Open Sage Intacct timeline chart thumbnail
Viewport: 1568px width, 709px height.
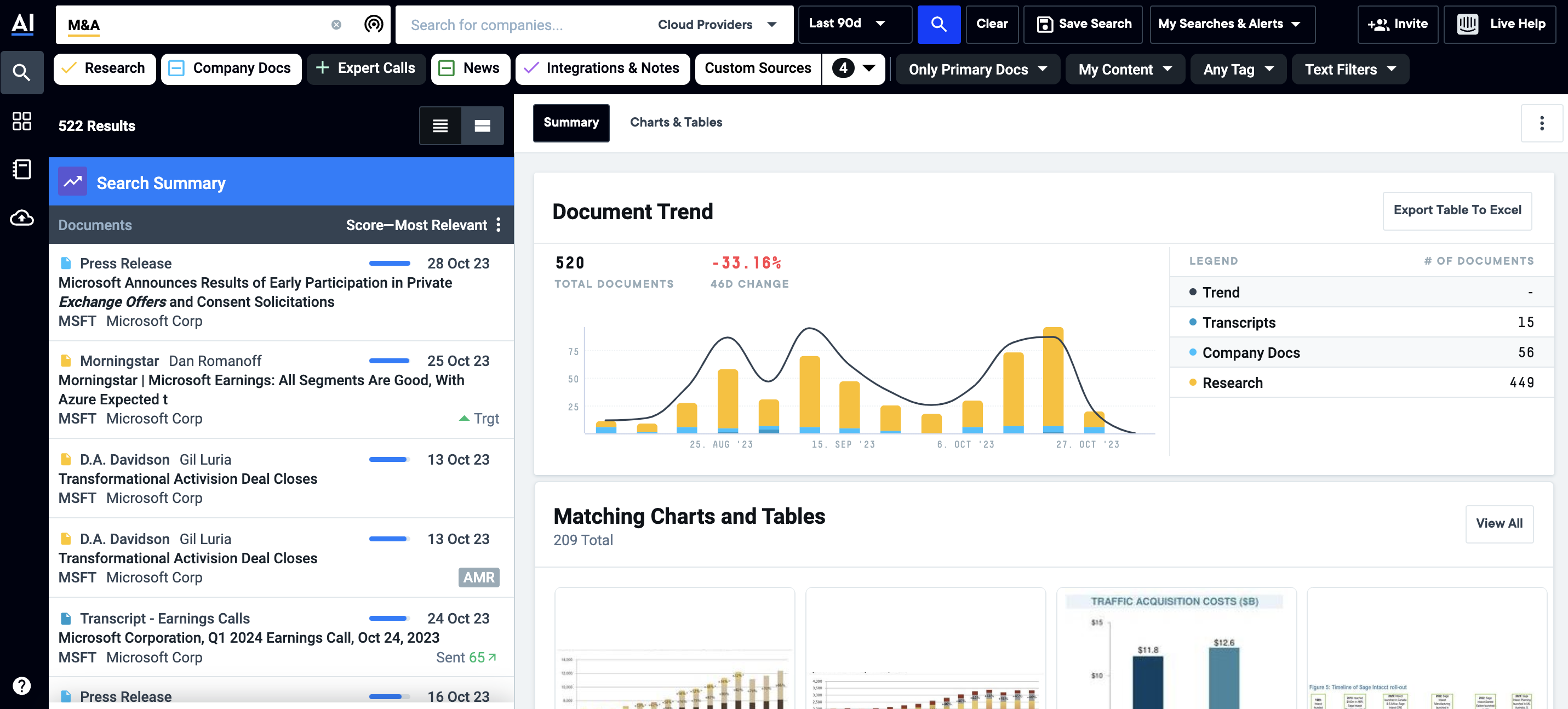[1427, 649]
